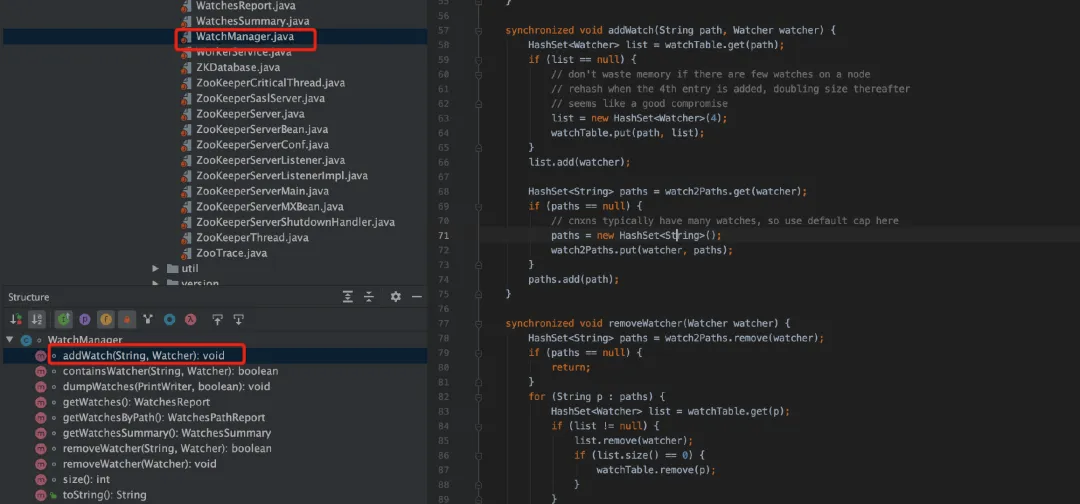
Task: Fold the if block at line 84
Action: [x=477, y=426]
